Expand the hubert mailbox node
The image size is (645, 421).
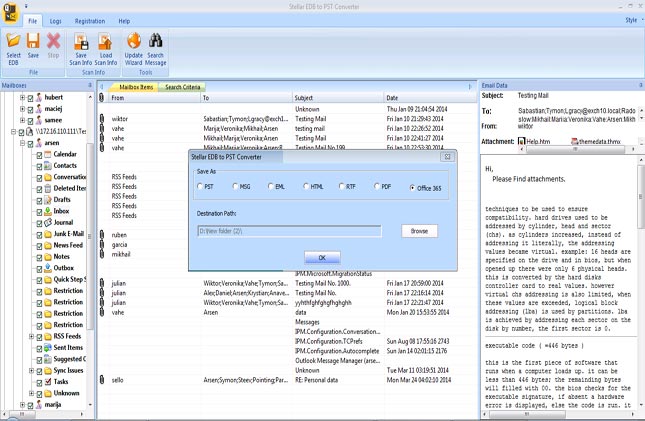[22, 98]
